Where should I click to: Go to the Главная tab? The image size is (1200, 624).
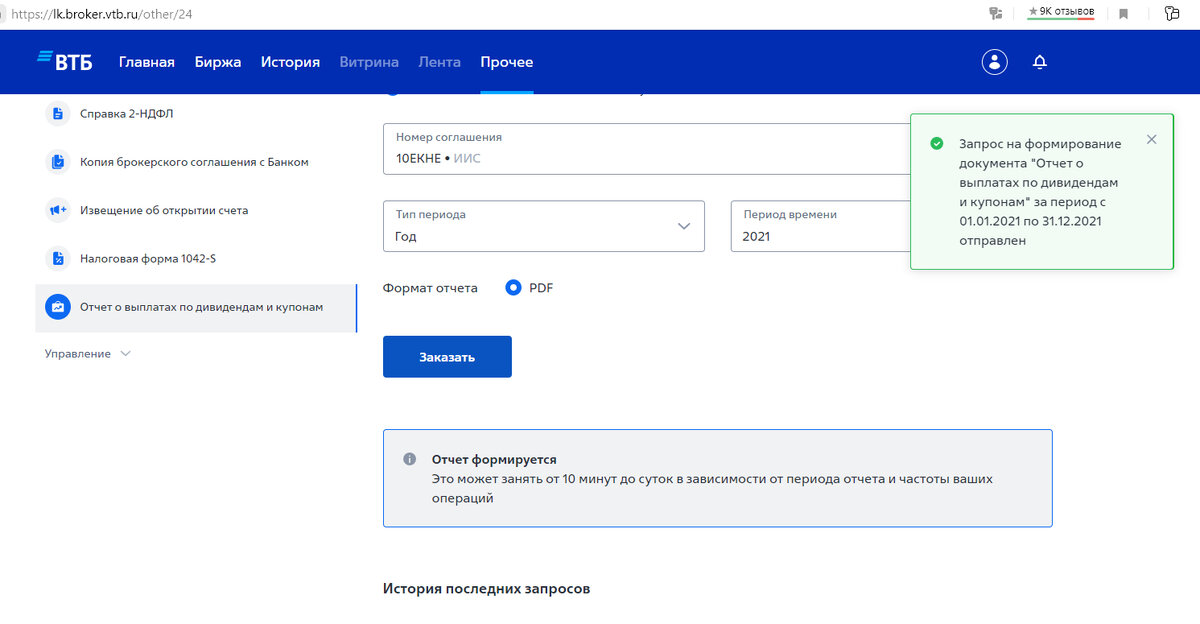click(x=147, y=62)
